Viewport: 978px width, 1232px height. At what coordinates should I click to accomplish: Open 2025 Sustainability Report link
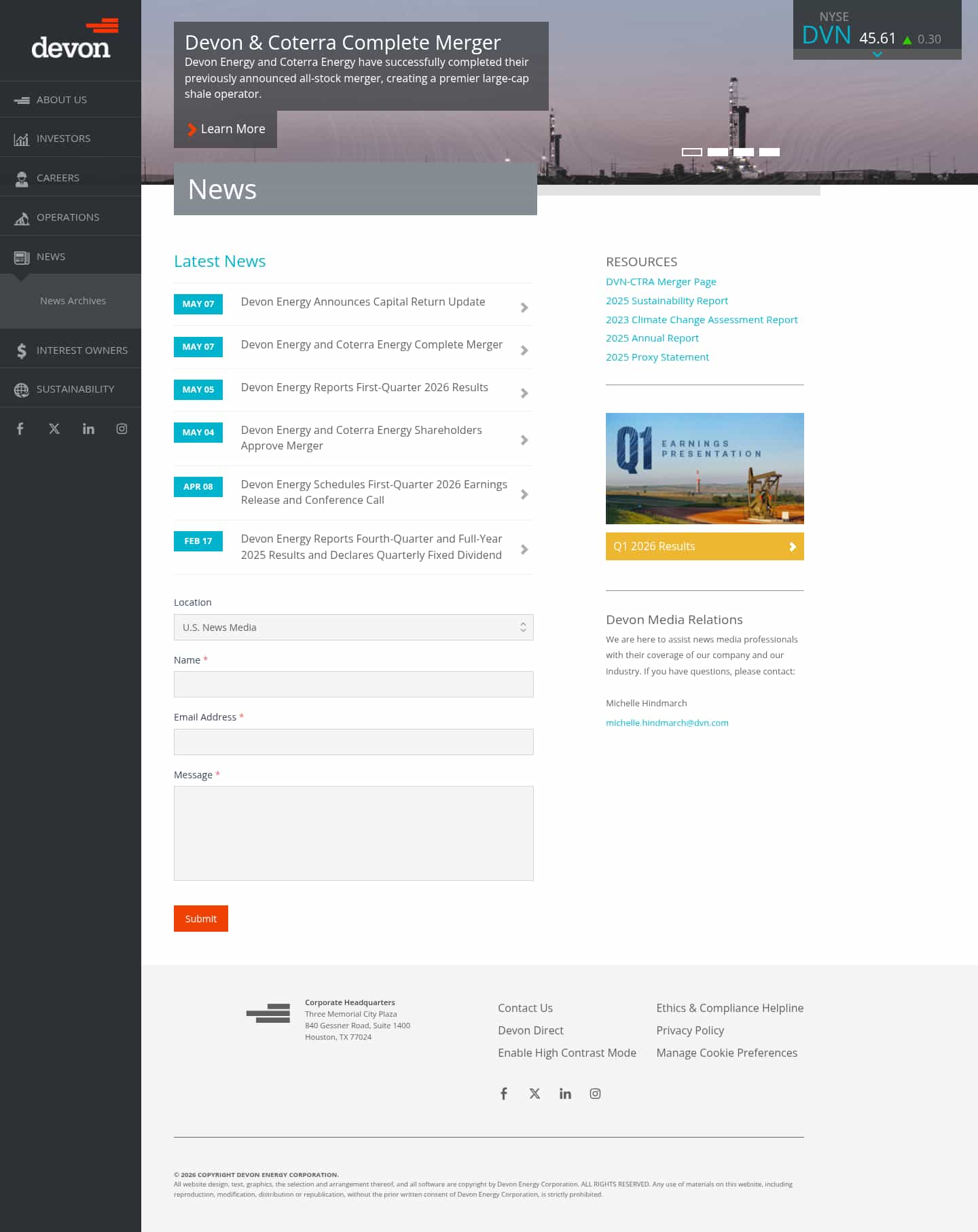667,301
